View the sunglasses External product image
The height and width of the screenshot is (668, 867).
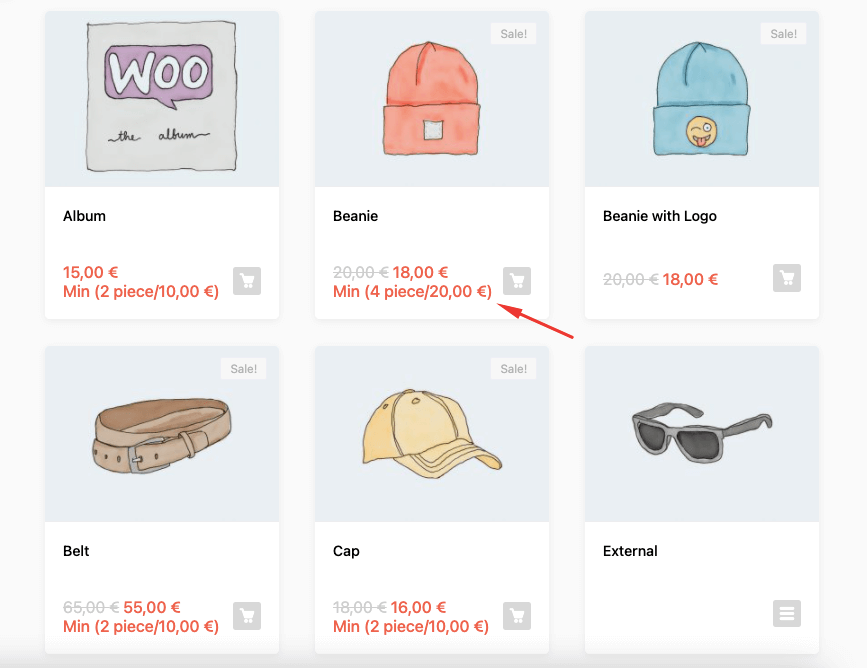point(702,432)
